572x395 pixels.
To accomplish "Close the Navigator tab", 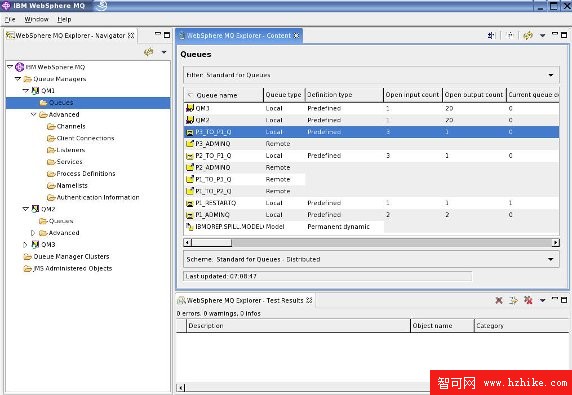I will point(131,35).
